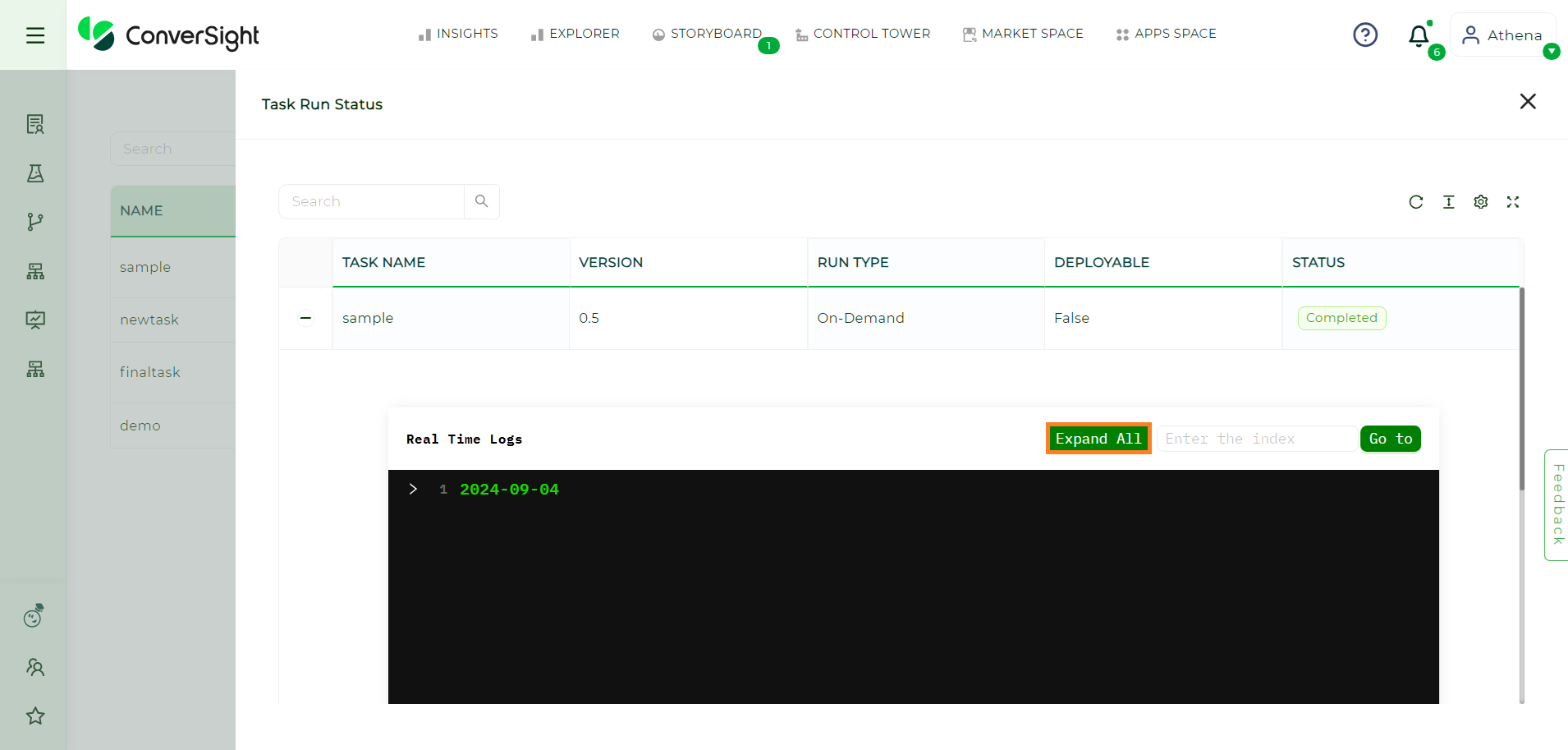Click the Go to button
Screen dimensions: 1568x750
(x=1391, y=439)
